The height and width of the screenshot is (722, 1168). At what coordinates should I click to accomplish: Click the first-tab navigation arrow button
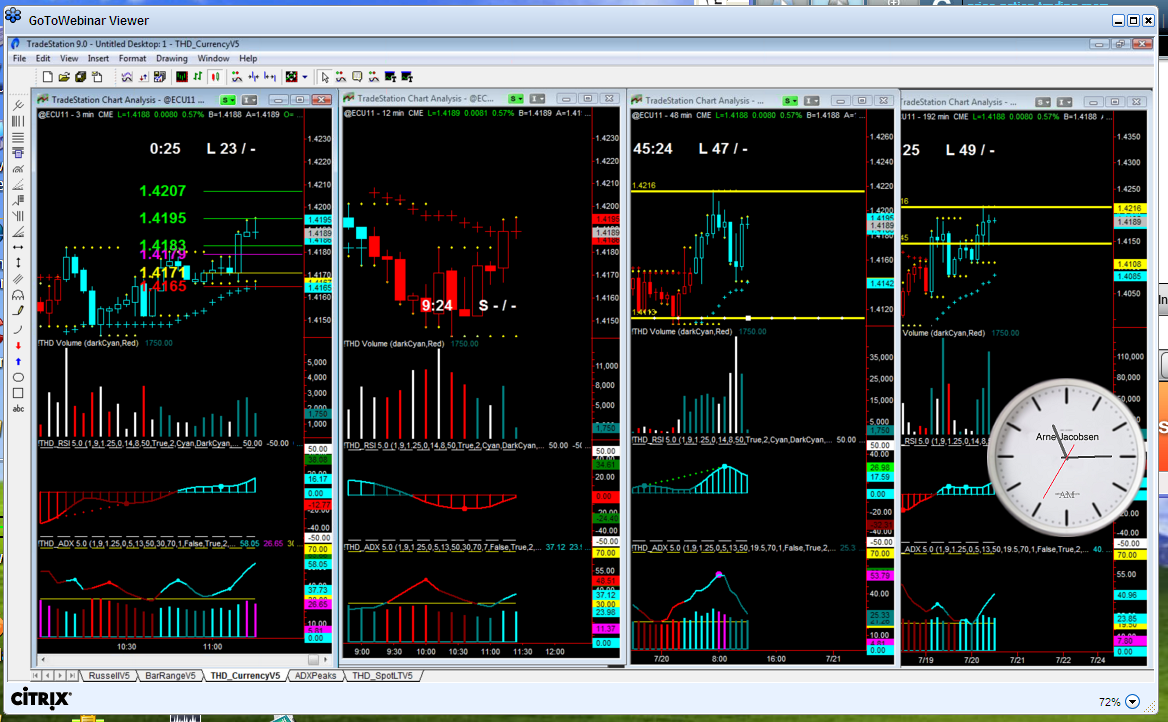[x=35, y=676]
